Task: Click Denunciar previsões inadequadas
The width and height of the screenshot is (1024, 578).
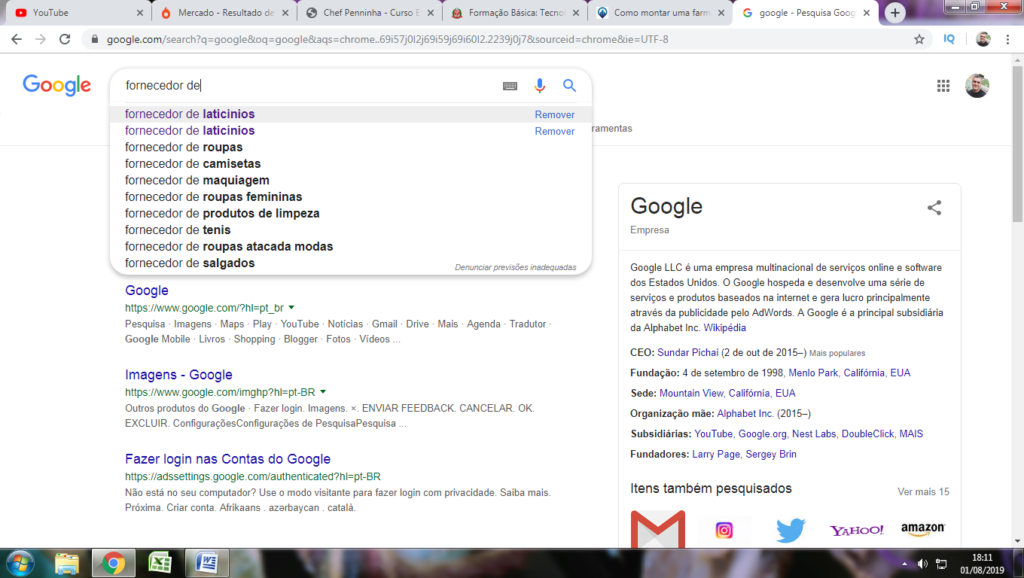Action: pos(515,267)
